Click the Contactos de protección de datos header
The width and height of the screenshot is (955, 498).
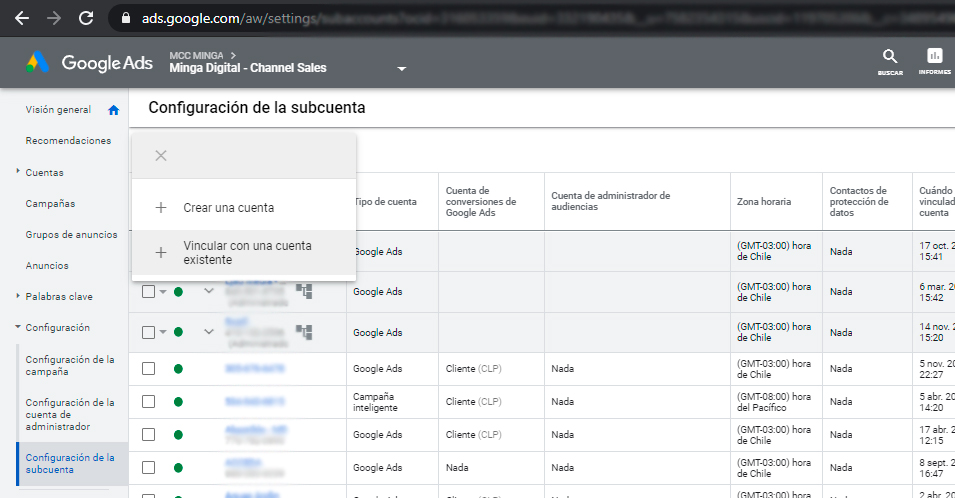click(x=859, y=202)
